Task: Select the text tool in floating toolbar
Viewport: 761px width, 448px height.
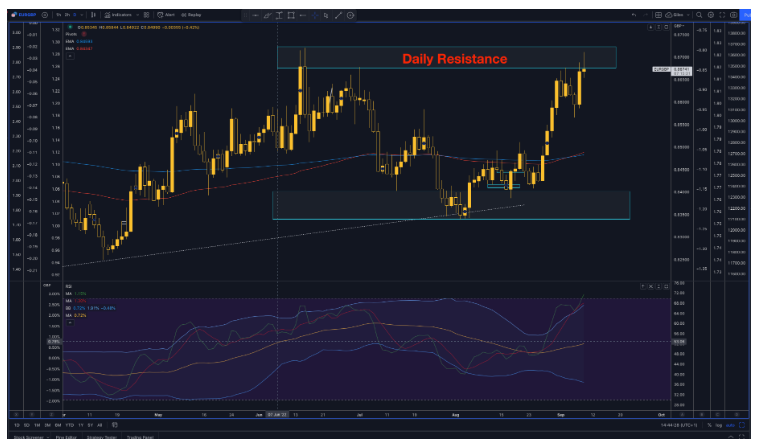Action: 279,15
